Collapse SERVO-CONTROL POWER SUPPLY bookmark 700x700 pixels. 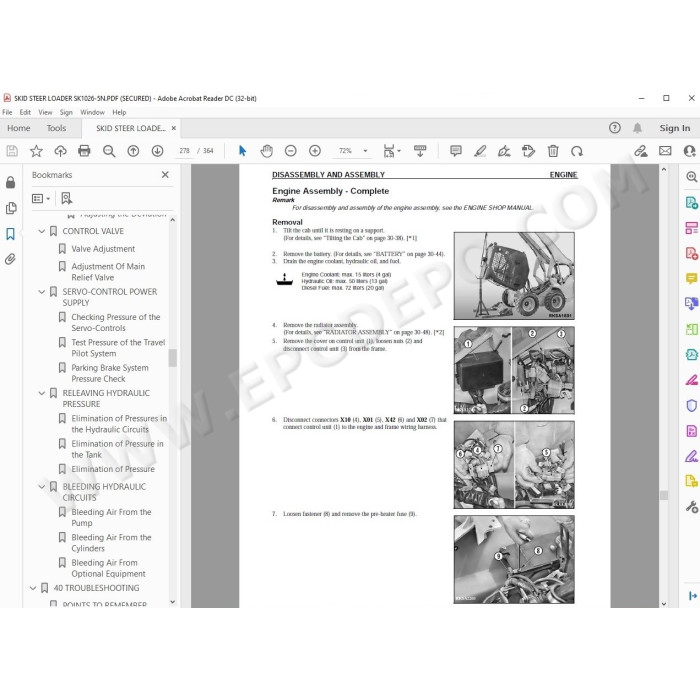pyautogui.click(x=42, y=292)
